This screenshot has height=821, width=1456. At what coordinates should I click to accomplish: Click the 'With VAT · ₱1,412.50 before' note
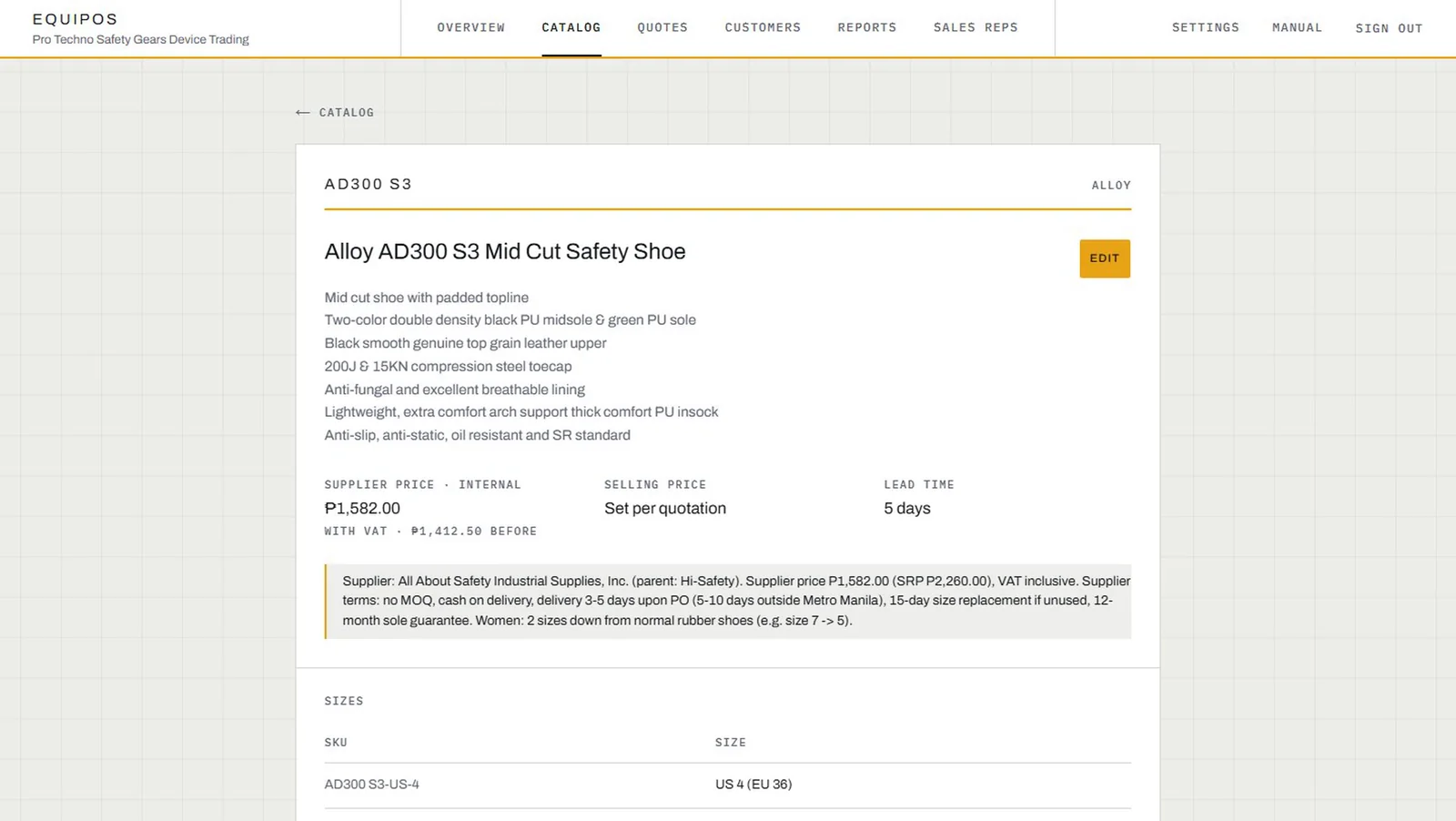tap(430, 531)
